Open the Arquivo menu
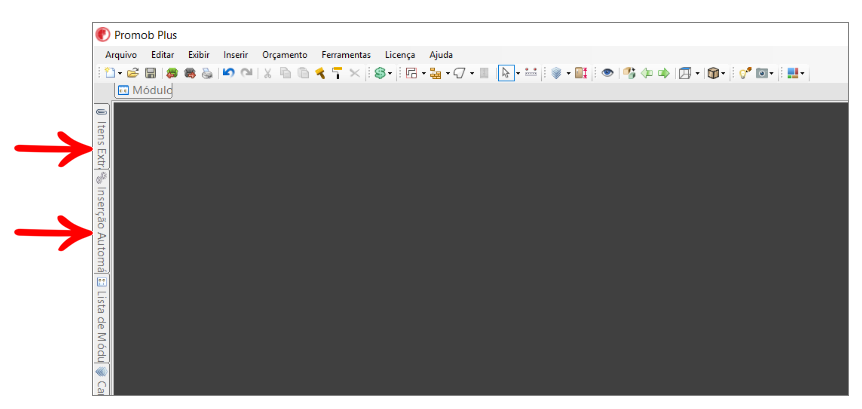Screen dimensions: 862x409 121,55
